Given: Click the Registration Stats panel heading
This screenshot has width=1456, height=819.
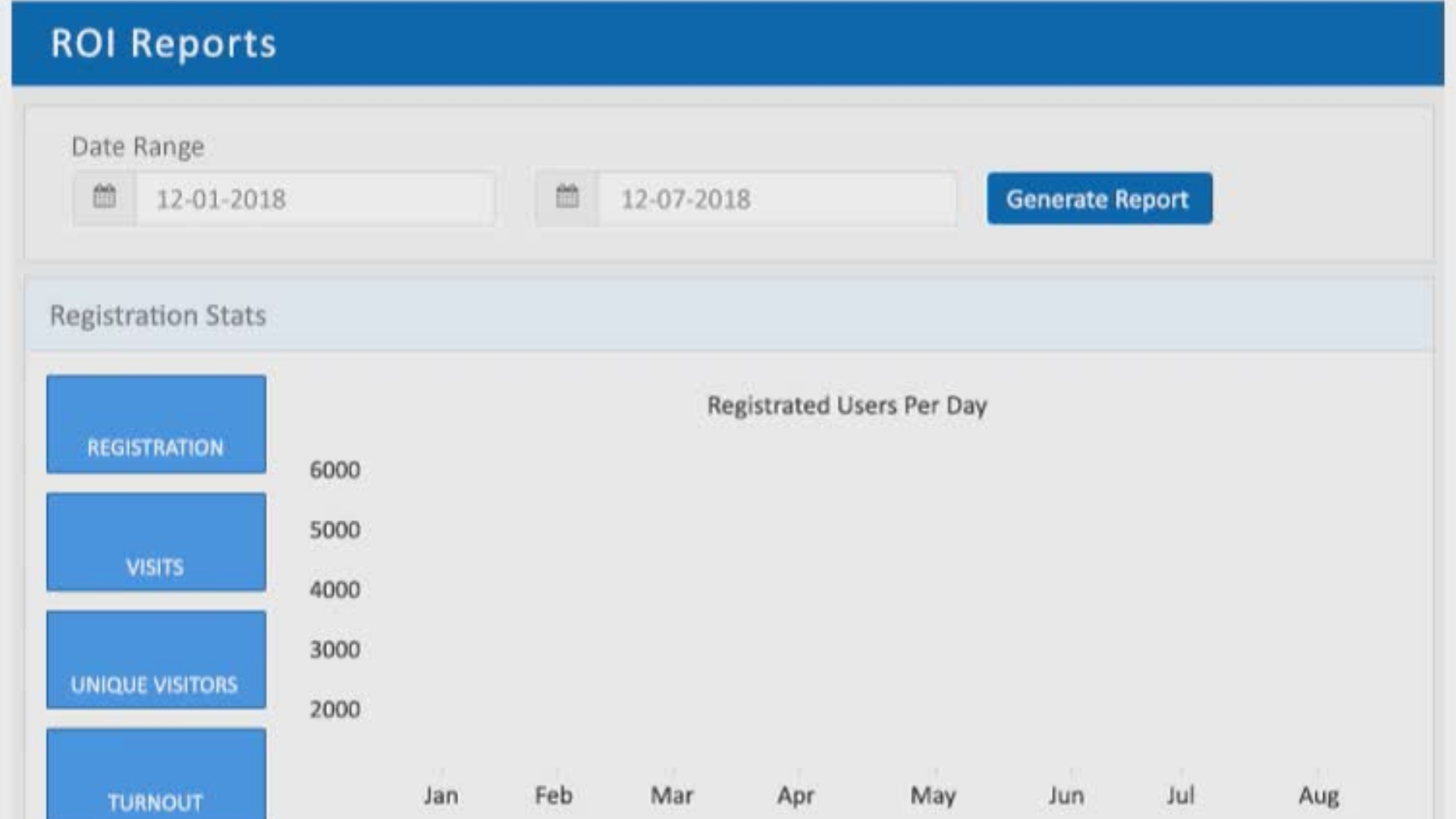Looking at the screenshot, I should point(158,315).
